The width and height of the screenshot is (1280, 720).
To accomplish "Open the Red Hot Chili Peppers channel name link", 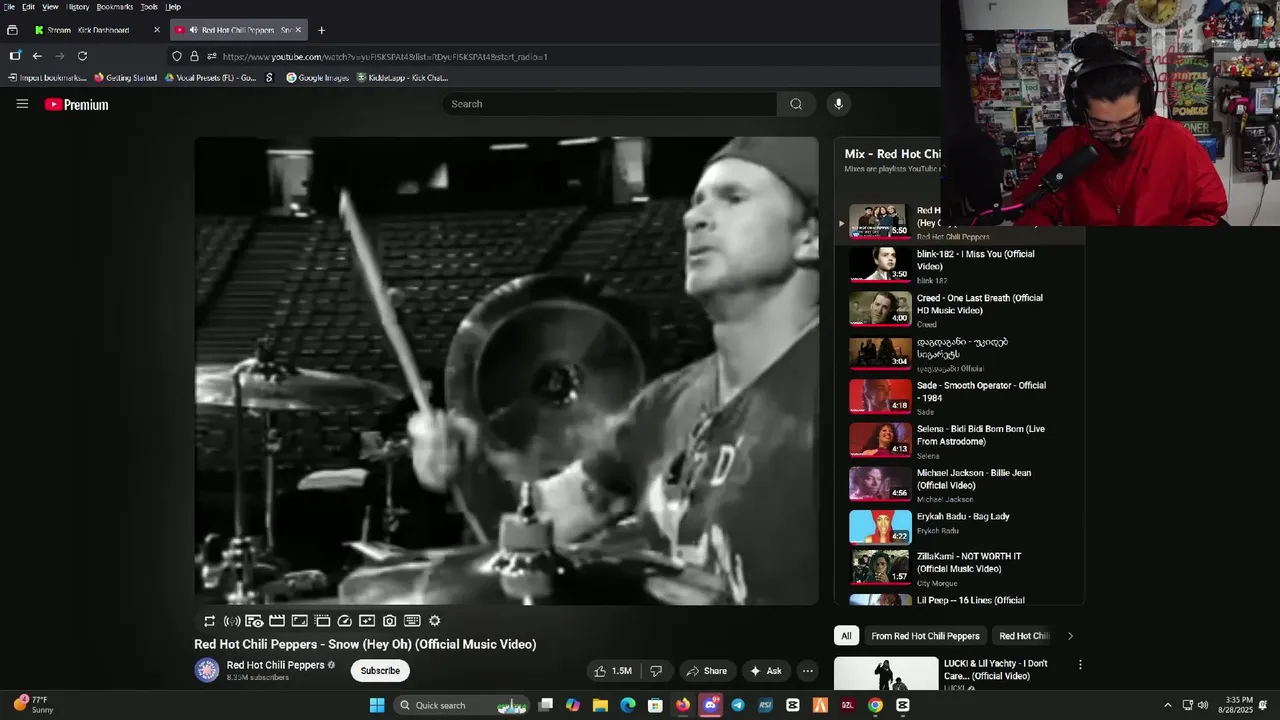I will point(275,665).
